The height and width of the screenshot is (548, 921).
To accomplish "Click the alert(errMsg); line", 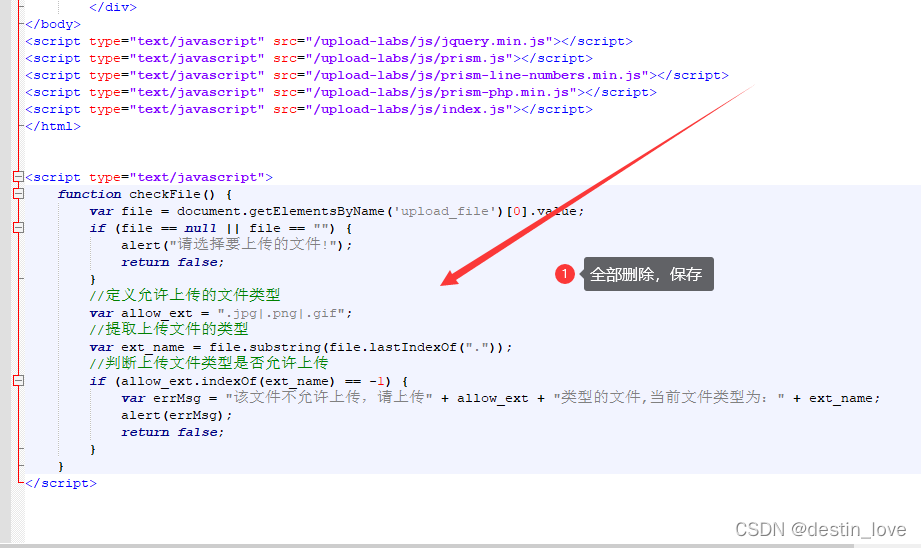I will pos(177,415).
